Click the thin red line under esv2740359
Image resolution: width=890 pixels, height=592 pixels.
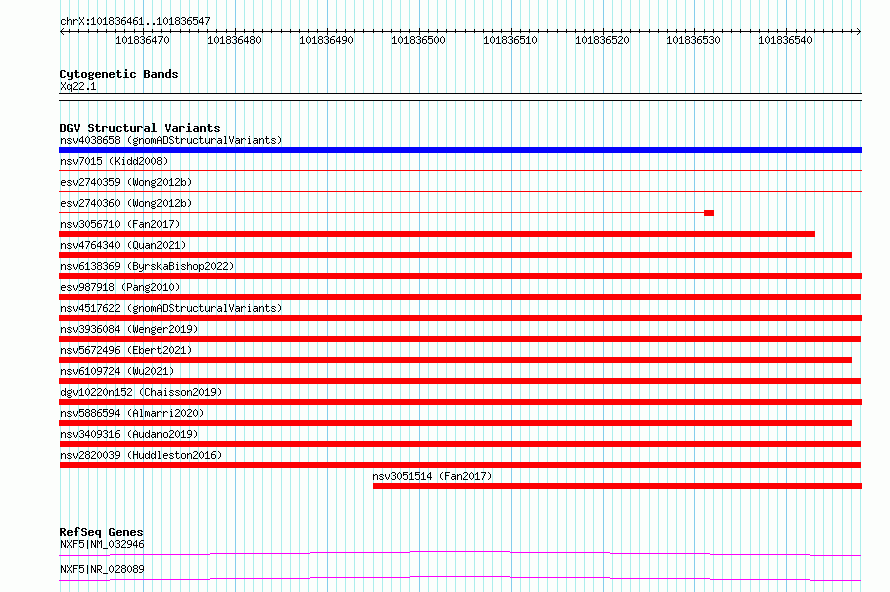point(460,191)
